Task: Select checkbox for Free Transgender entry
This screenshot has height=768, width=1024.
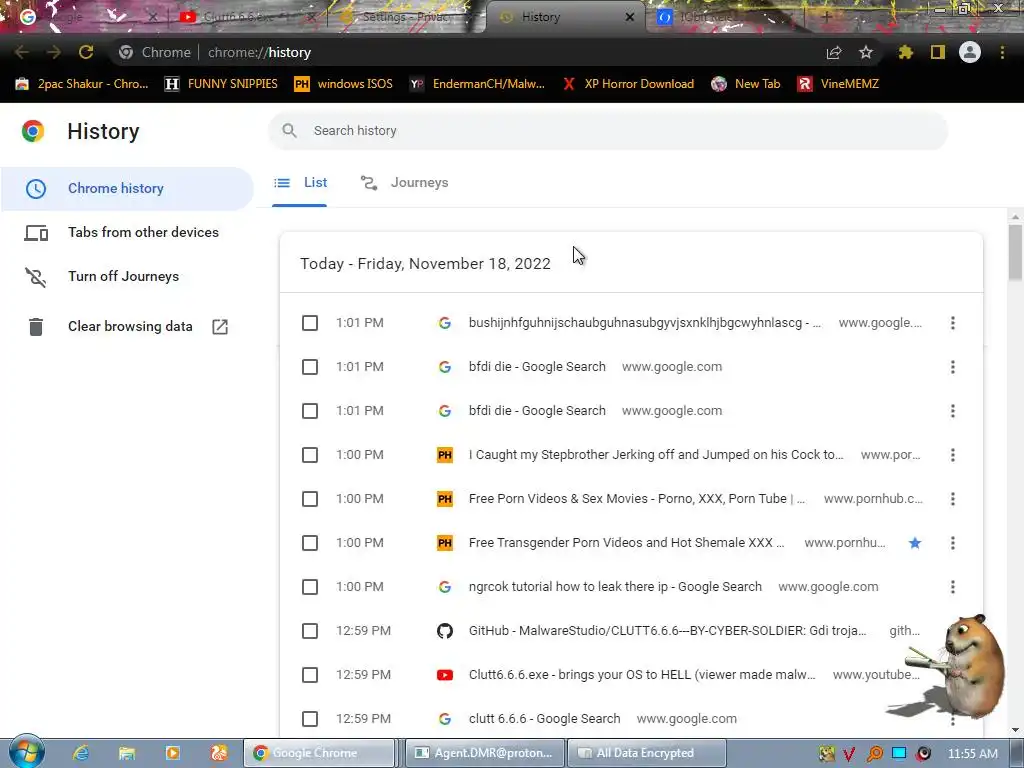Action: pos(310,543)
